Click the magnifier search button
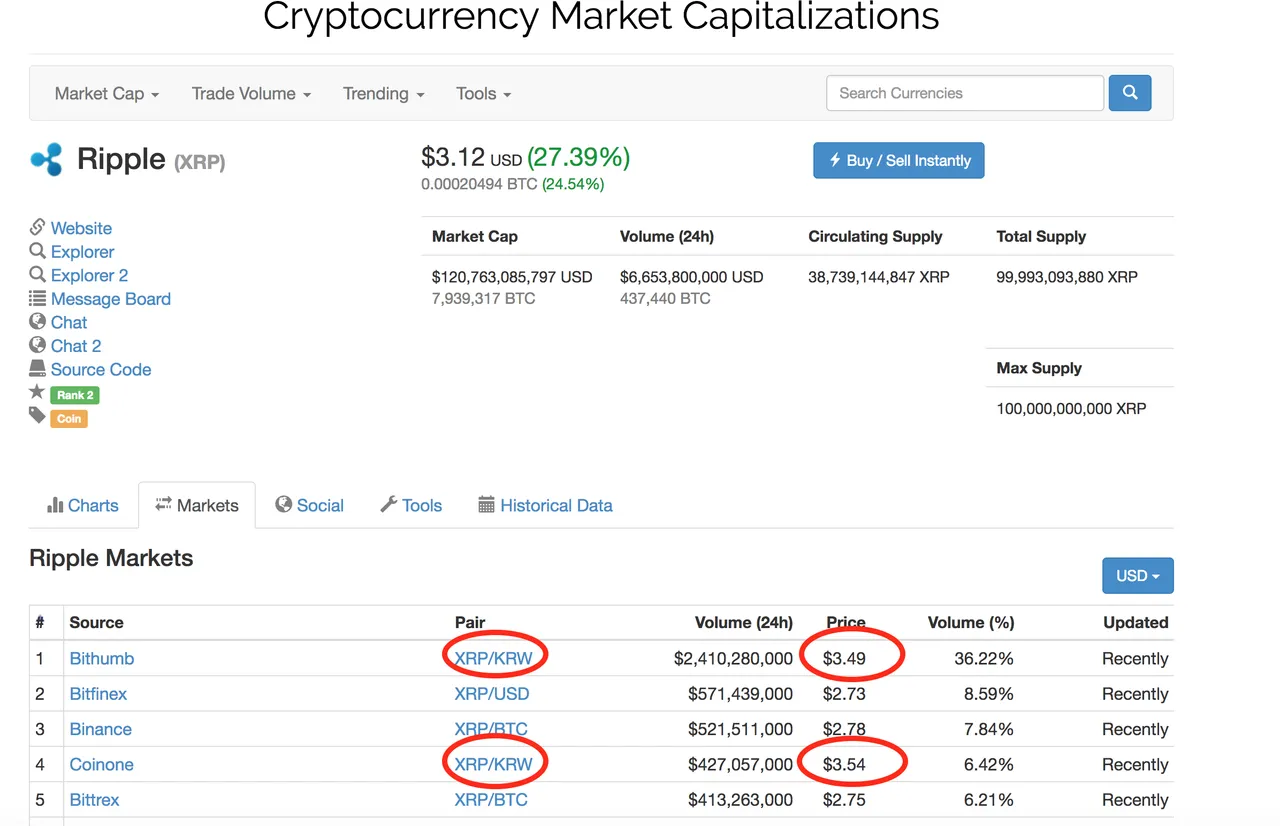The width and height of the screenshot is (1280, 826). click(1130, 93)
